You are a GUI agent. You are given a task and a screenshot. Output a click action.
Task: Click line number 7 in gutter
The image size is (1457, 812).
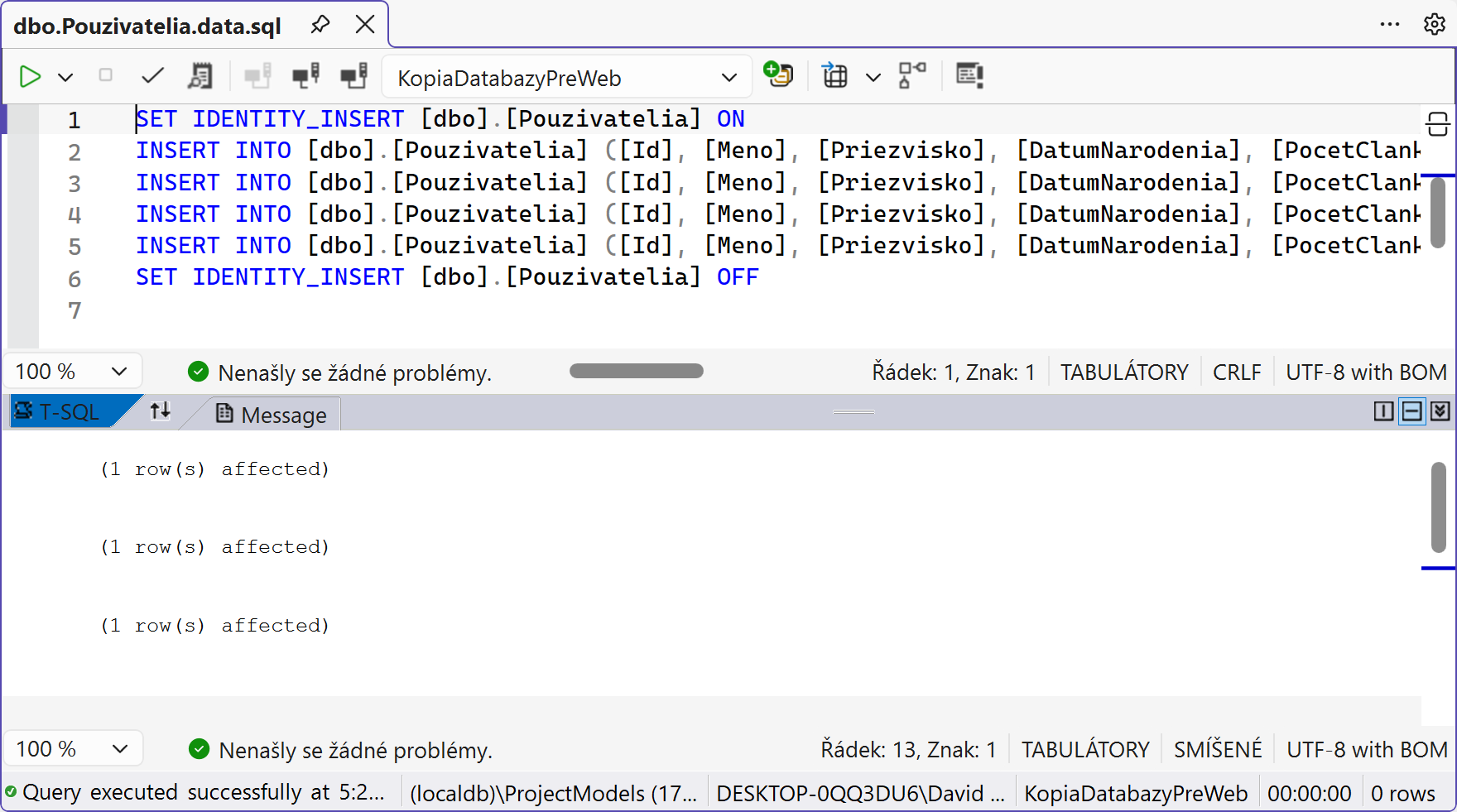pos(75,311)
